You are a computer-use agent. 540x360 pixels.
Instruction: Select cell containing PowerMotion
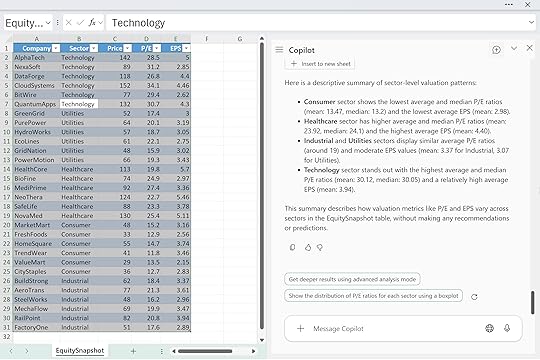tap(37, 160)
